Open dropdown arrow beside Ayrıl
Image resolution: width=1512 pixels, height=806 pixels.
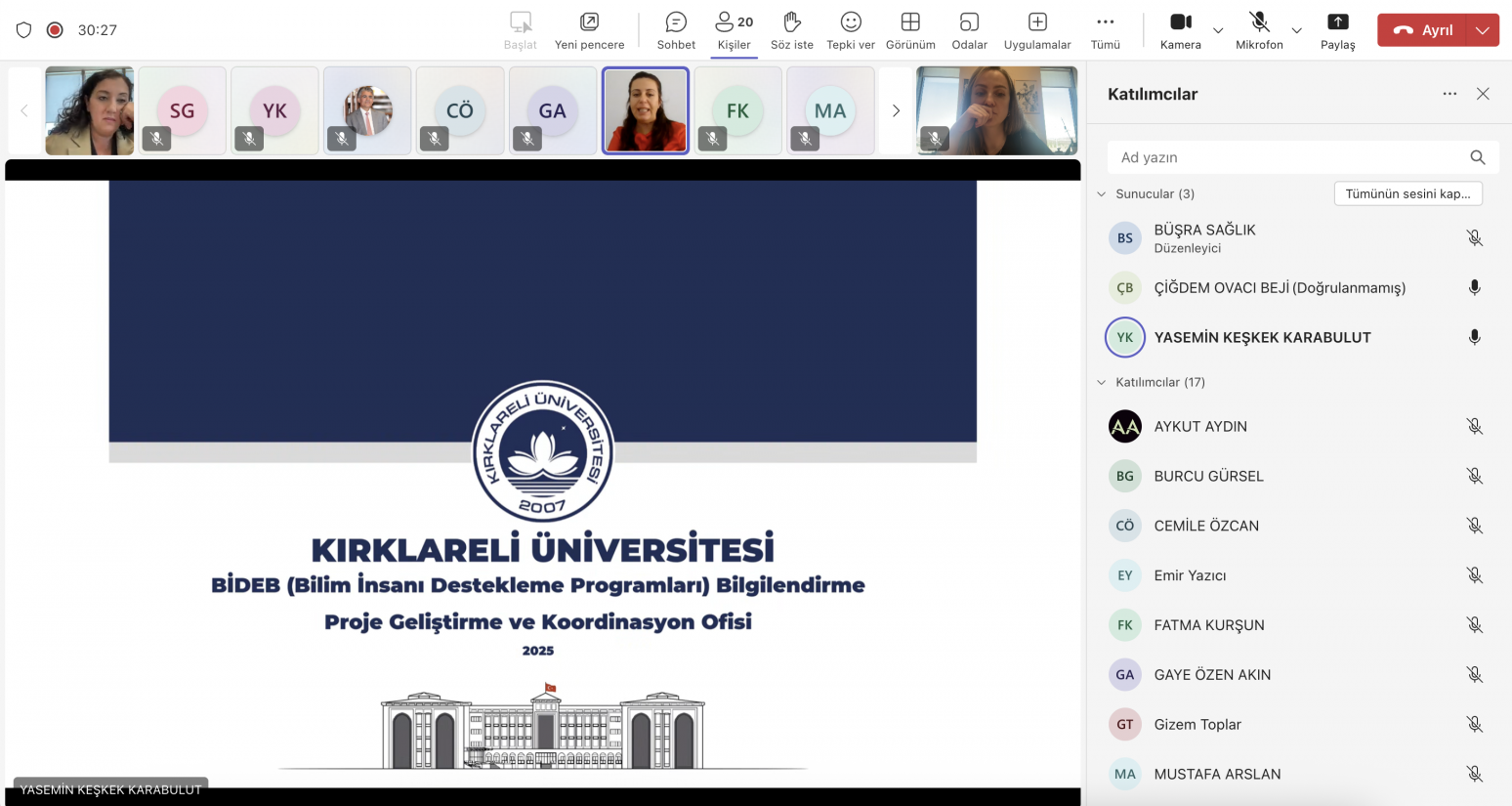(x=1483, y=30)
